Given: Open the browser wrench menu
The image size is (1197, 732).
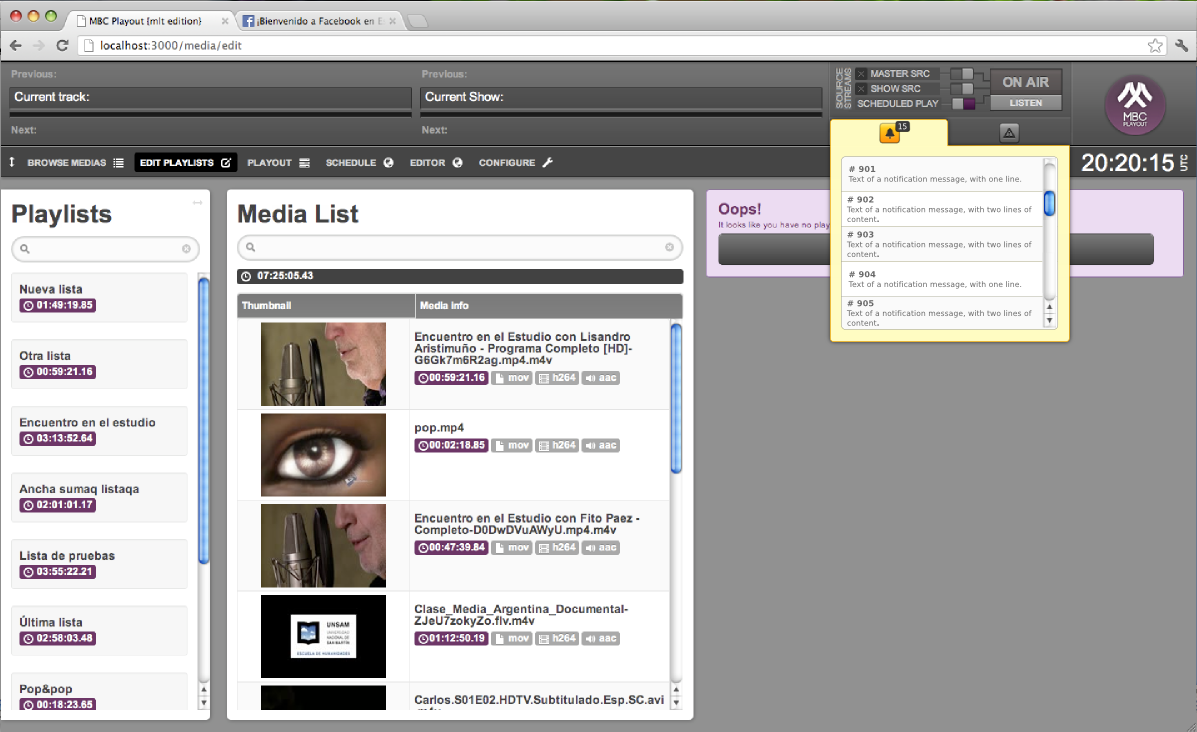Looking at the screenshot, I should [1182, 46].
